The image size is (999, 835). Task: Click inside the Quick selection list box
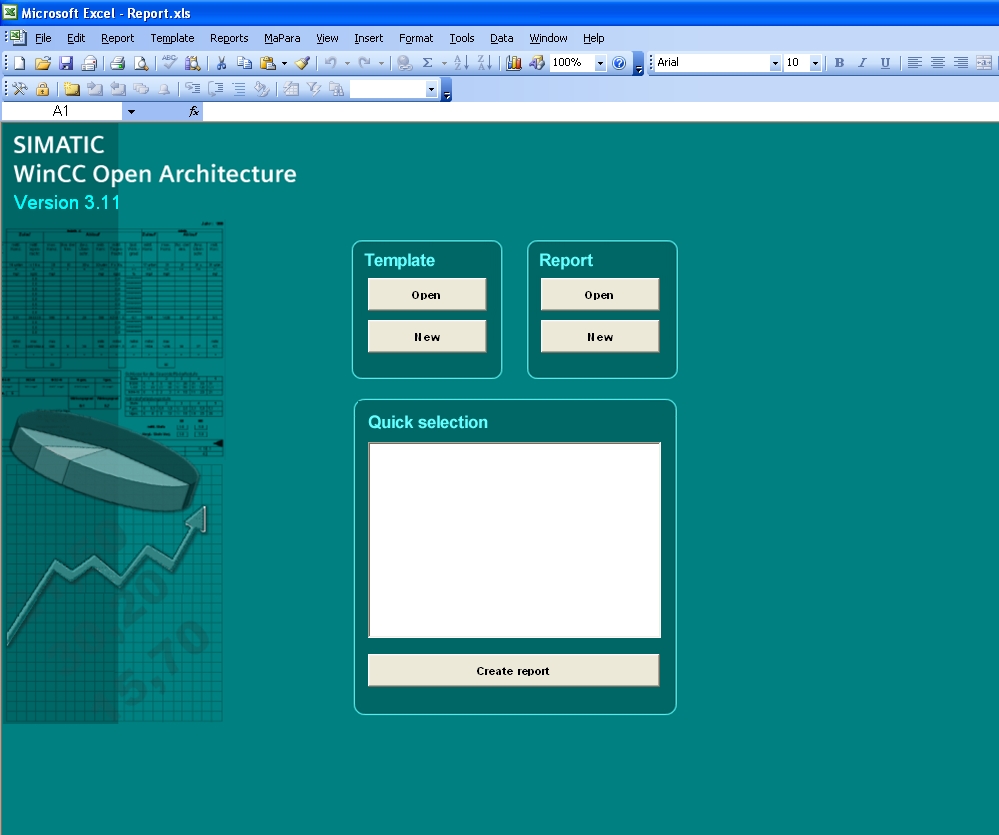click(514, 540)
